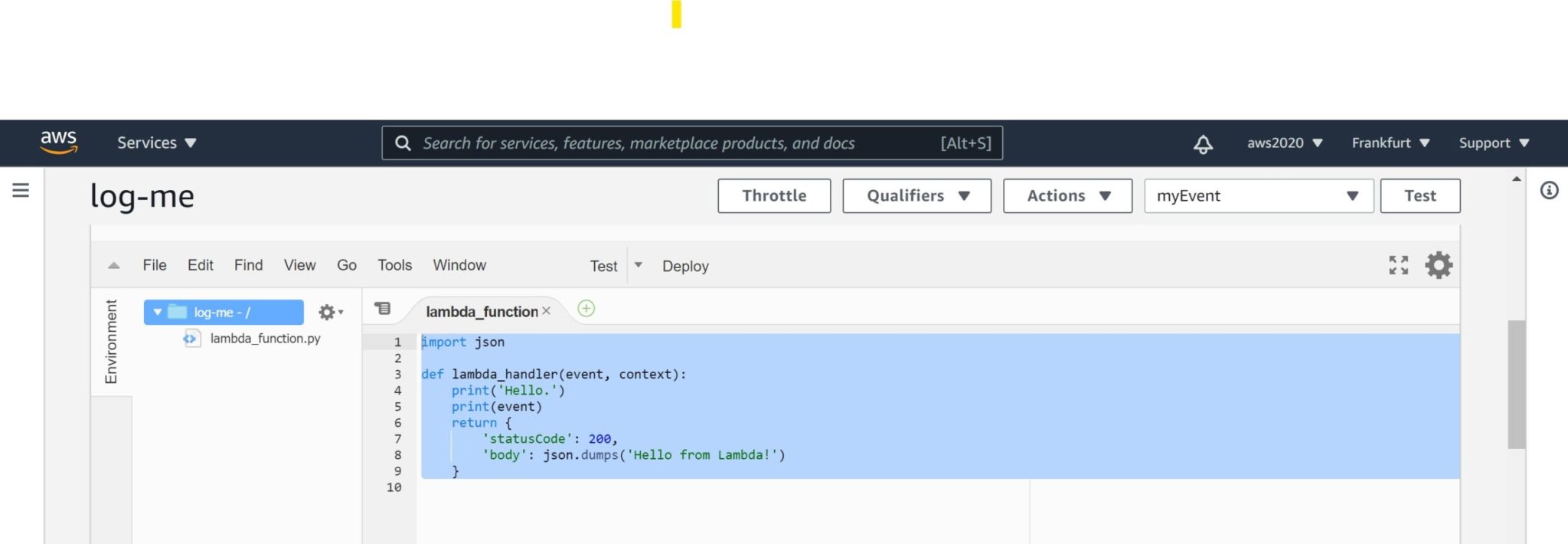This screenshot has height=544, width=1568.
Task: Open the Qualifiers dropdown
Action: tap(916, 195)
